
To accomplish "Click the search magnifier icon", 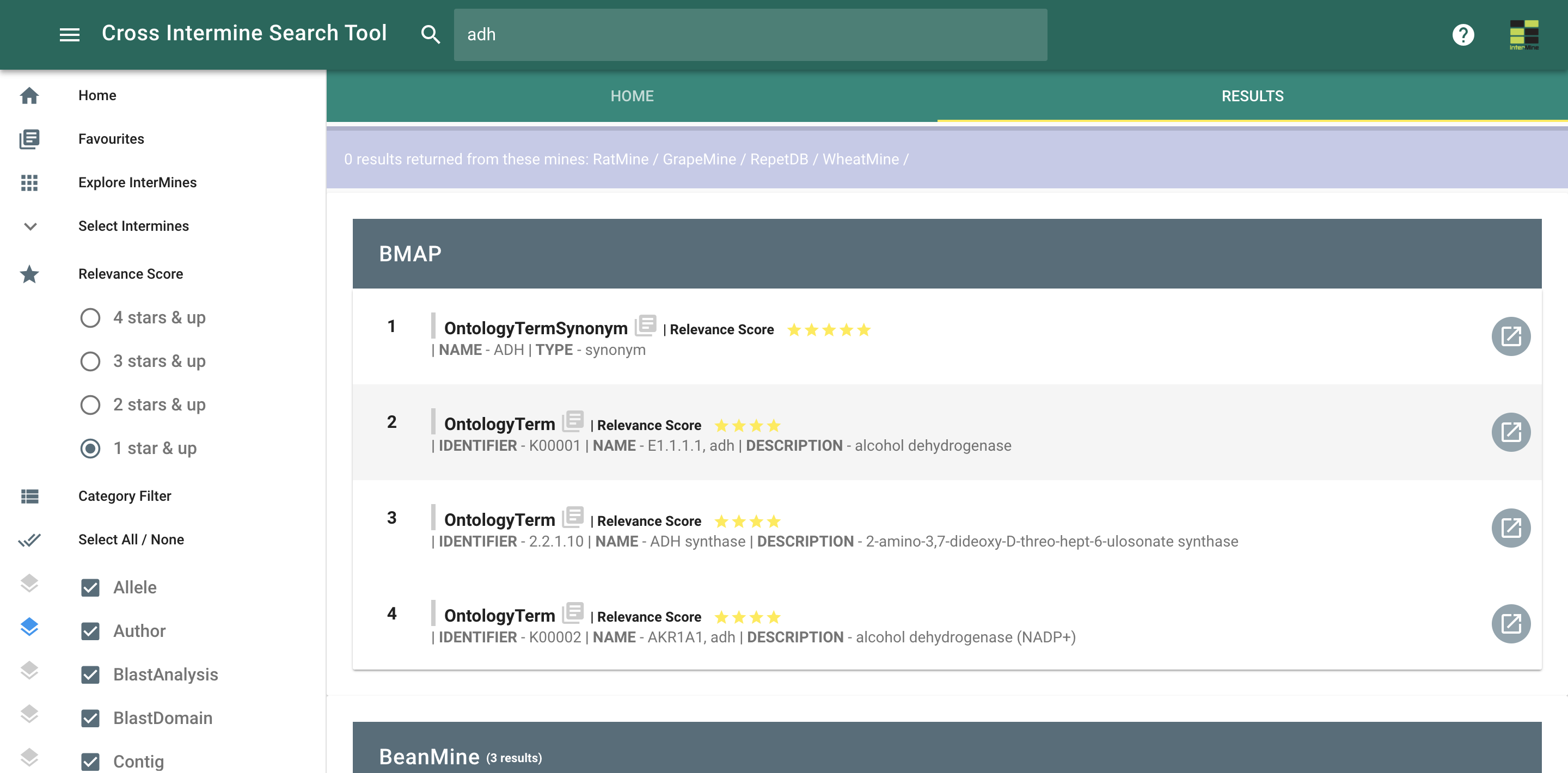I will [430, 34].
